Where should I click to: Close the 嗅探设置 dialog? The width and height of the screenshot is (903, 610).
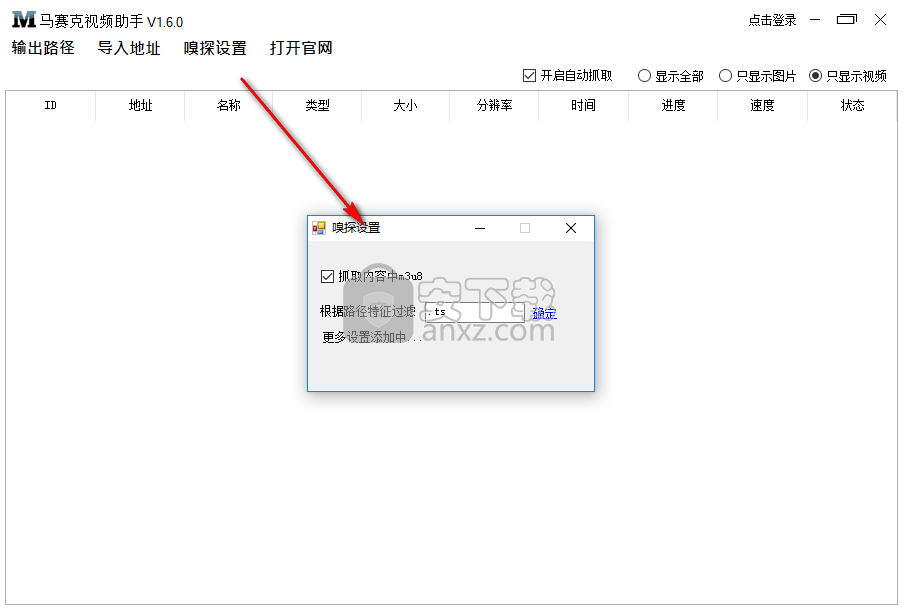(x=571, y=228)
